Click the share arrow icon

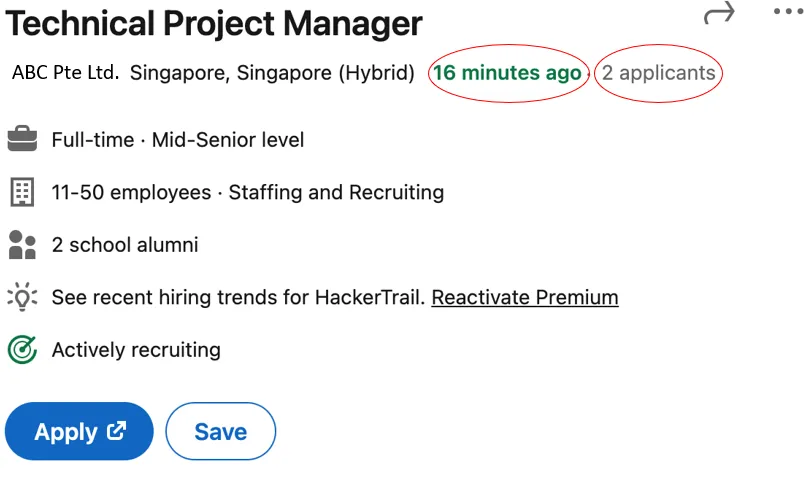(719, 13)
